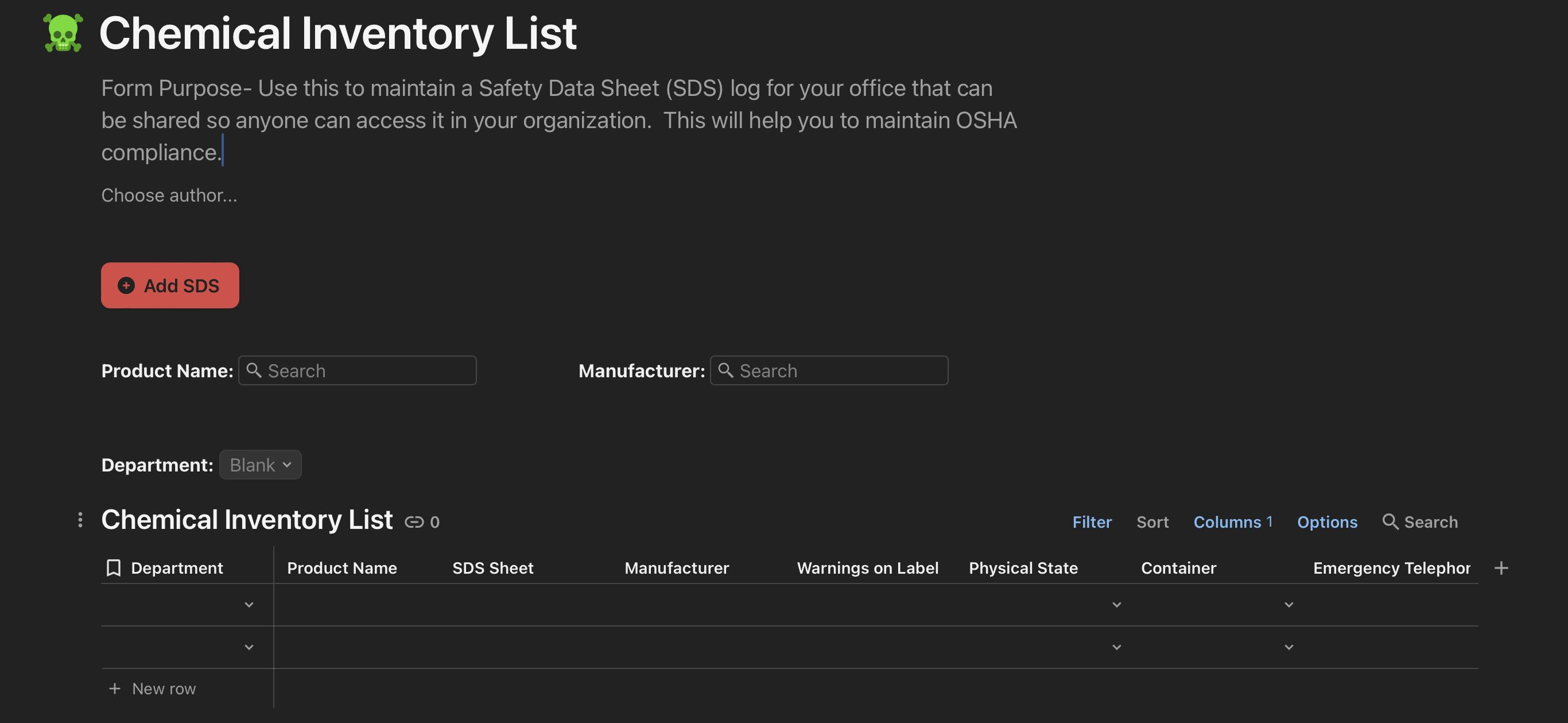Click the Manufacturer column header
Screen dimensions: 1568x723
coord(676,568)
